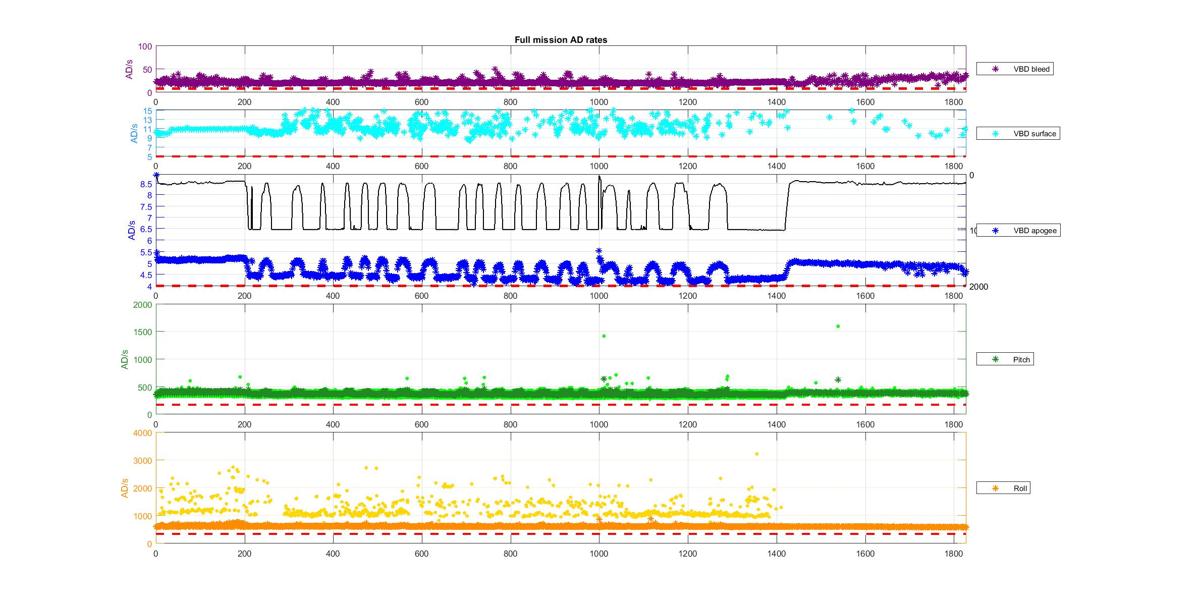Screen dimensions: 1200x611
Task: Click the cyan asterisk marker in VBD surface legend
Action: pyautogui.click(x=994, y=133)
